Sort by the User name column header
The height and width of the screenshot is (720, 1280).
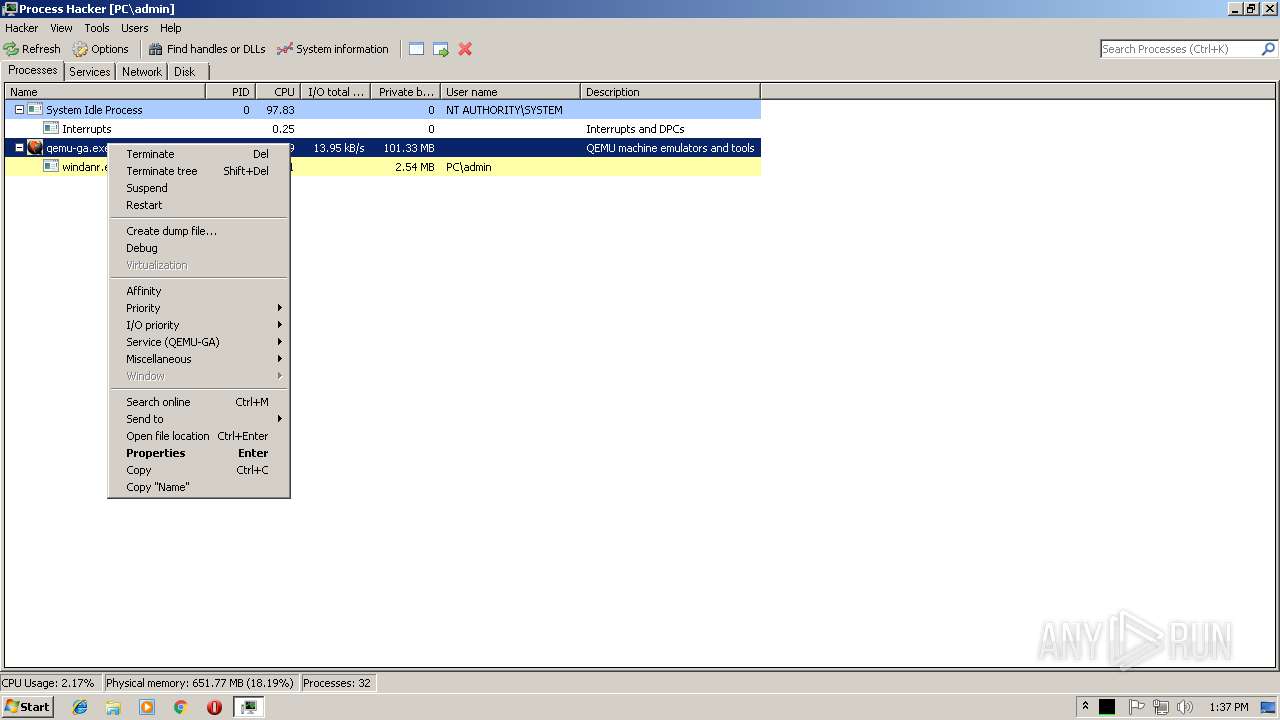[510, 92]
